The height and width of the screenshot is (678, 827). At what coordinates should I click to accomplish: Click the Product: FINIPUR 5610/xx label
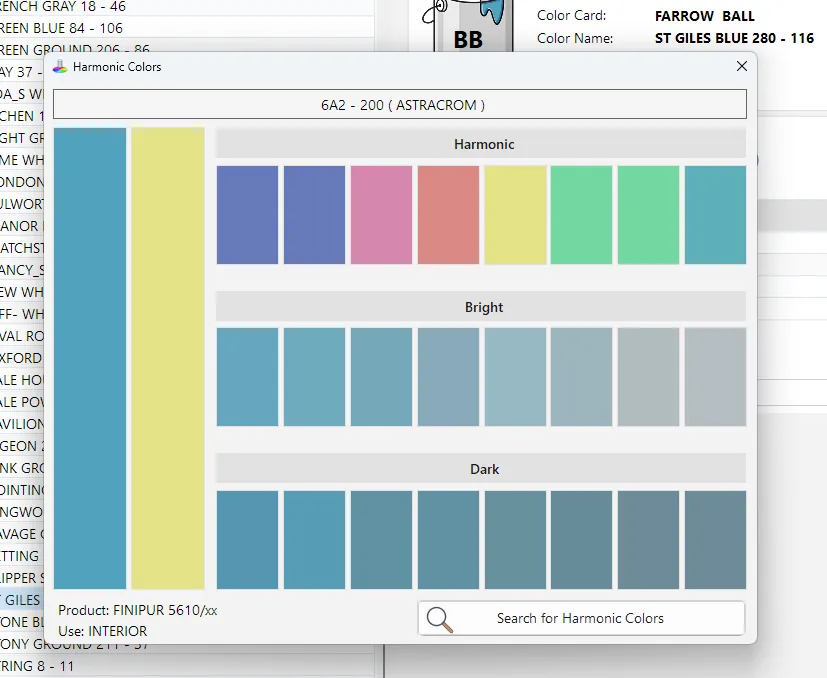pyautogui.click(x=138, y=610)
